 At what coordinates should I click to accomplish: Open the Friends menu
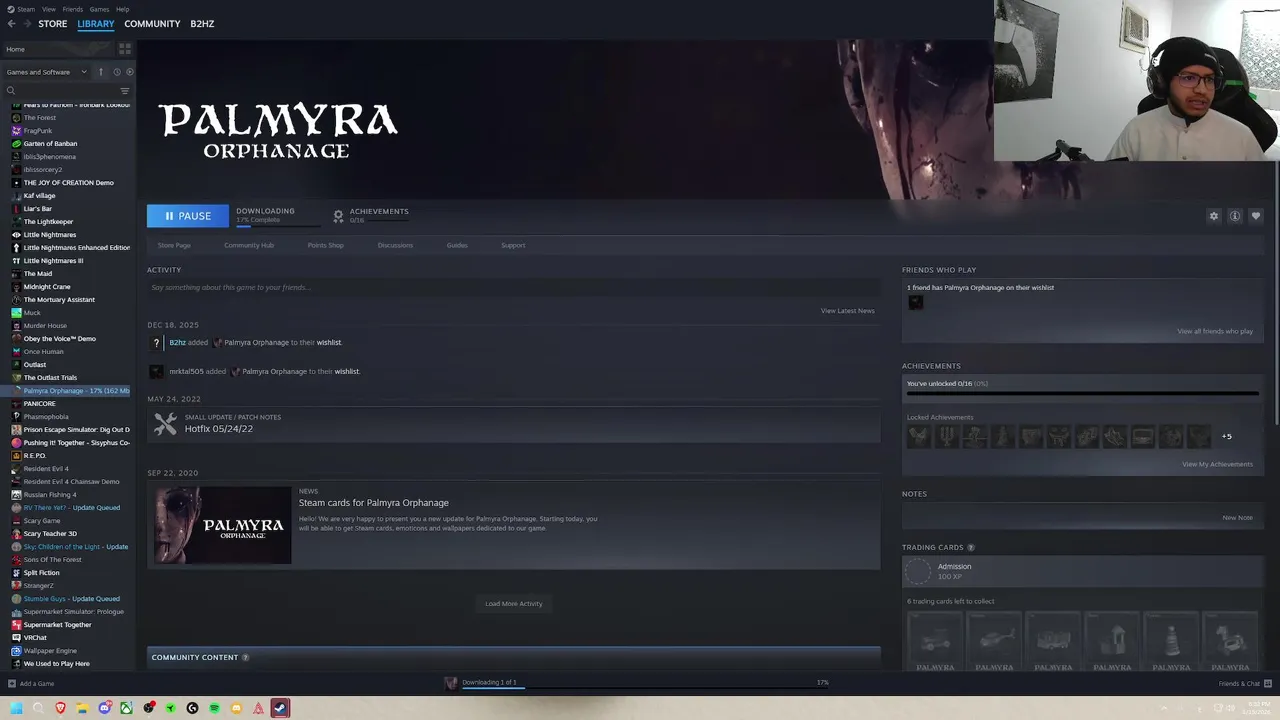[73, 9]
